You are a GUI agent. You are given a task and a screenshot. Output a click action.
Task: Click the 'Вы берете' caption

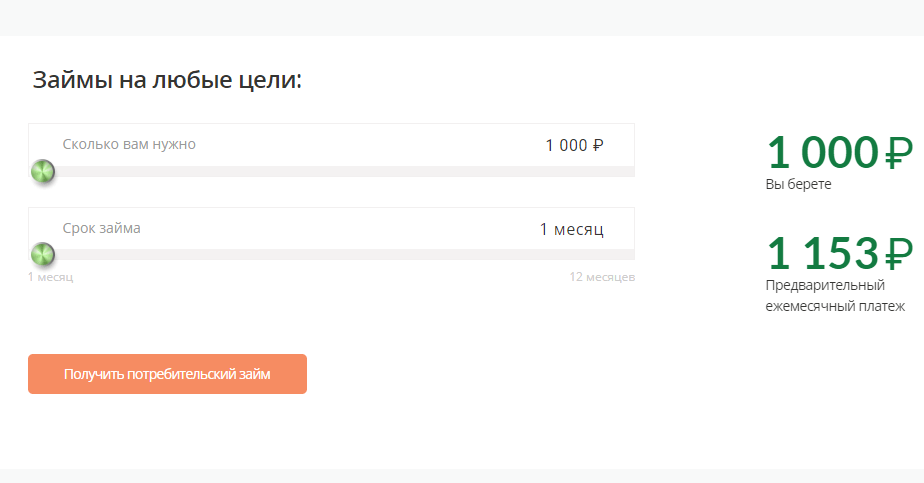click(798, 184)
